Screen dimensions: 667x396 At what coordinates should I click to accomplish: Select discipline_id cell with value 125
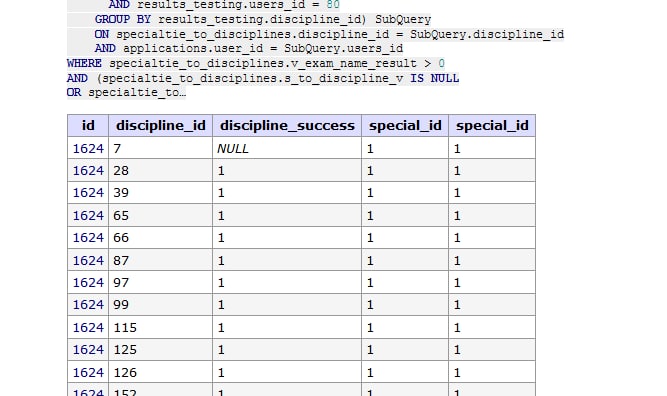[160, 350]
